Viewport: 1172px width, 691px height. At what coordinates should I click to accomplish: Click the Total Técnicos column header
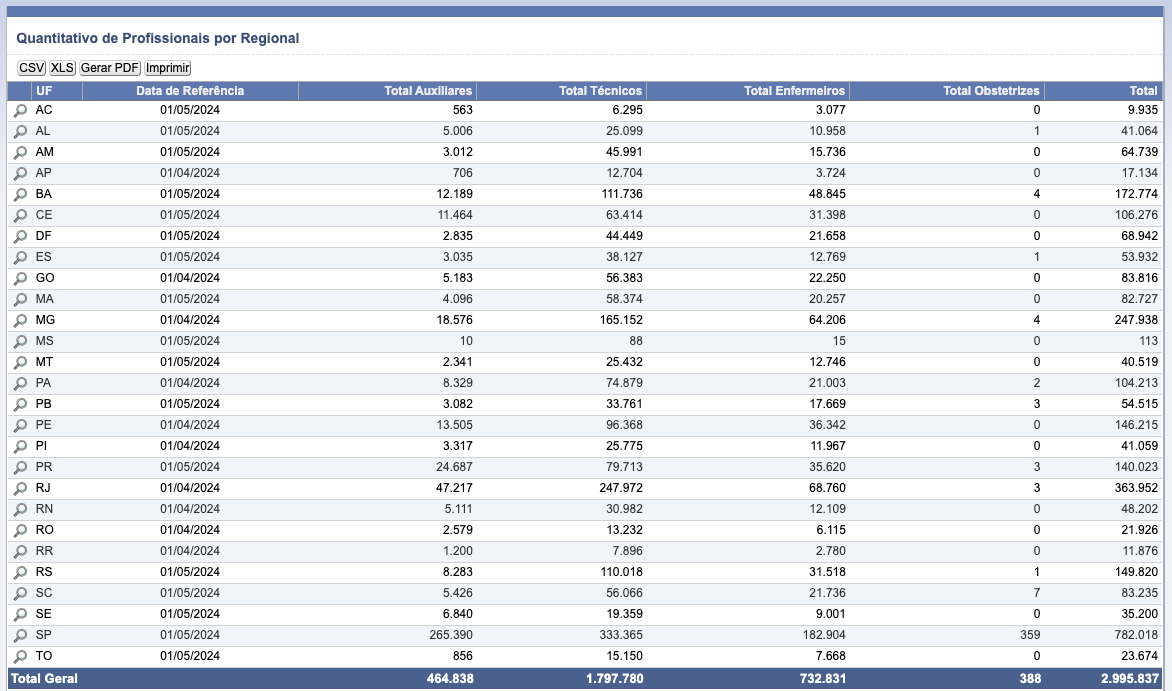coord(600,91)
